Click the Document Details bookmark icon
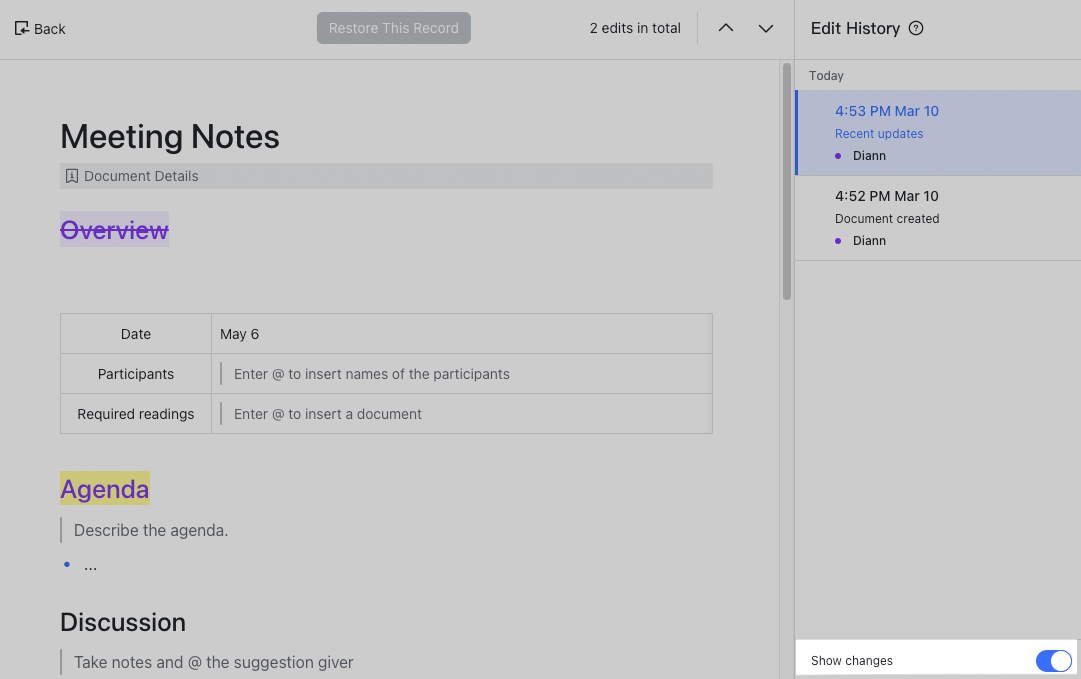This screenshot has width=1081, height=679. click(71, 175)
